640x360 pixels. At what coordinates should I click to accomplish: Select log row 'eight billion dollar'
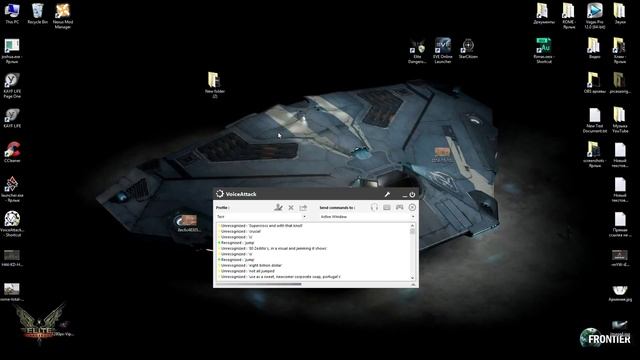[x=251, y=265]
